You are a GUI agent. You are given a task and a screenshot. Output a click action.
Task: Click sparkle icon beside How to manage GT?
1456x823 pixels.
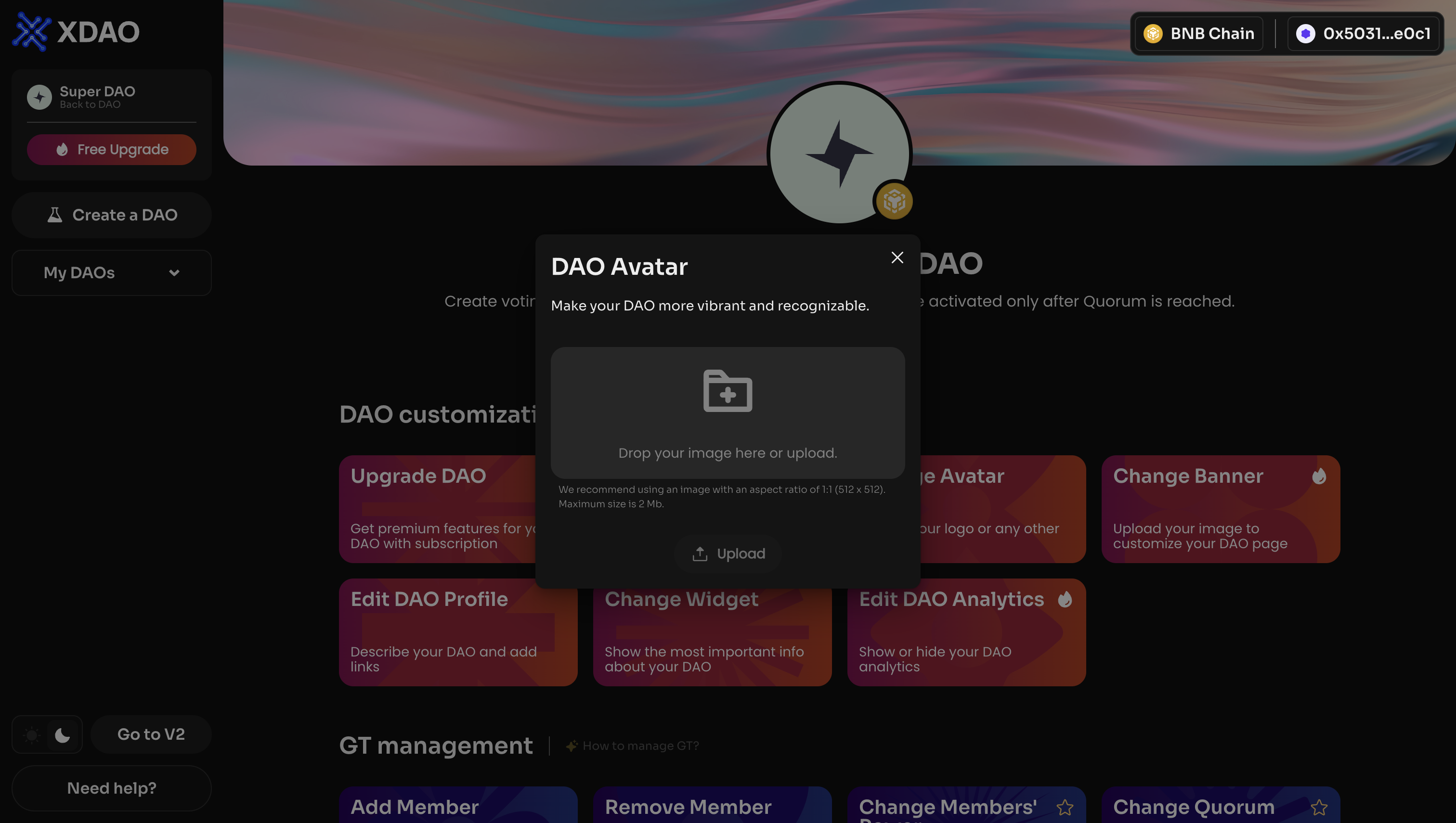pyautogui.click(x=572, y=746)
